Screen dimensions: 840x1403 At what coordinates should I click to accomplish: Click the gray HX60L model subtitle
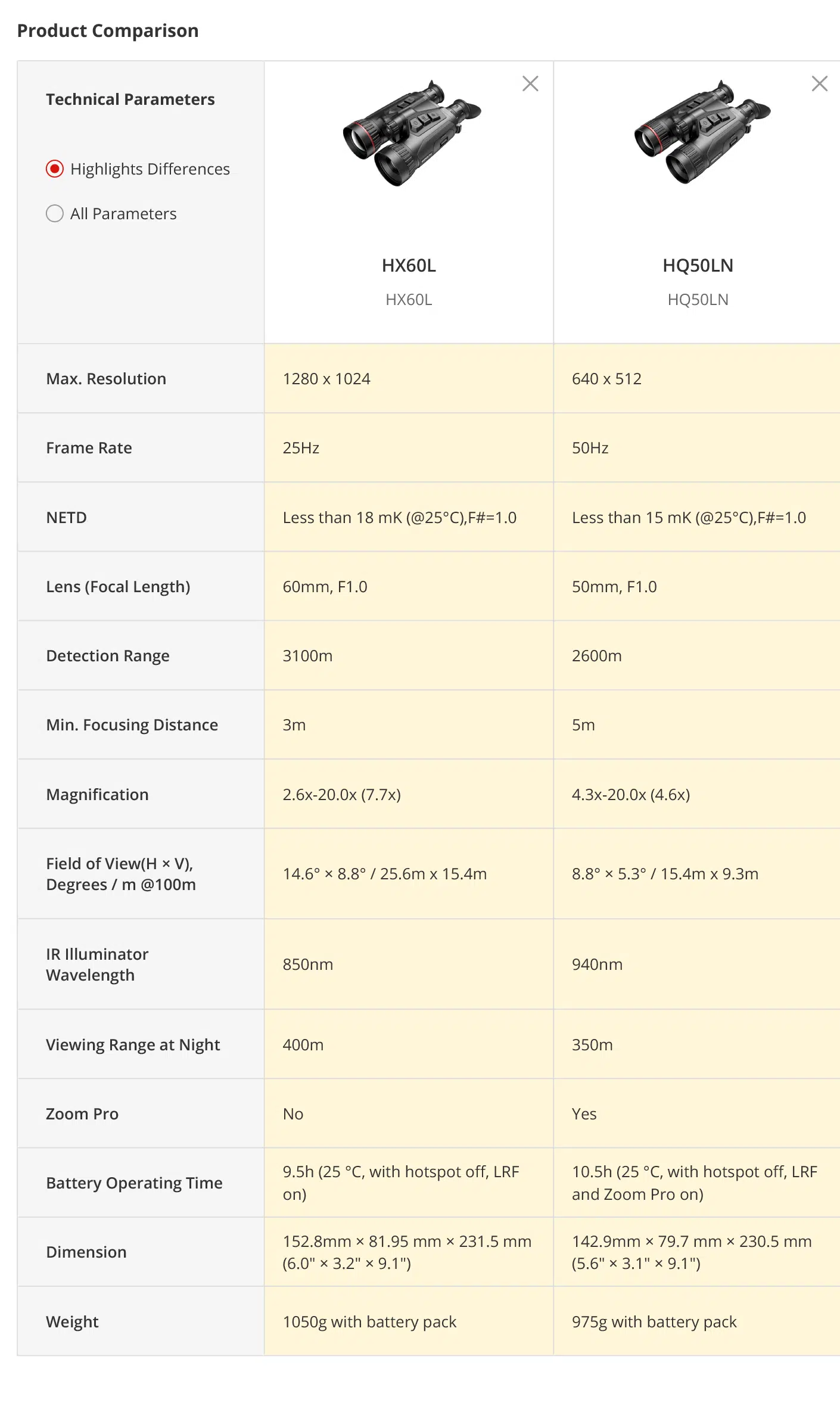409,300
